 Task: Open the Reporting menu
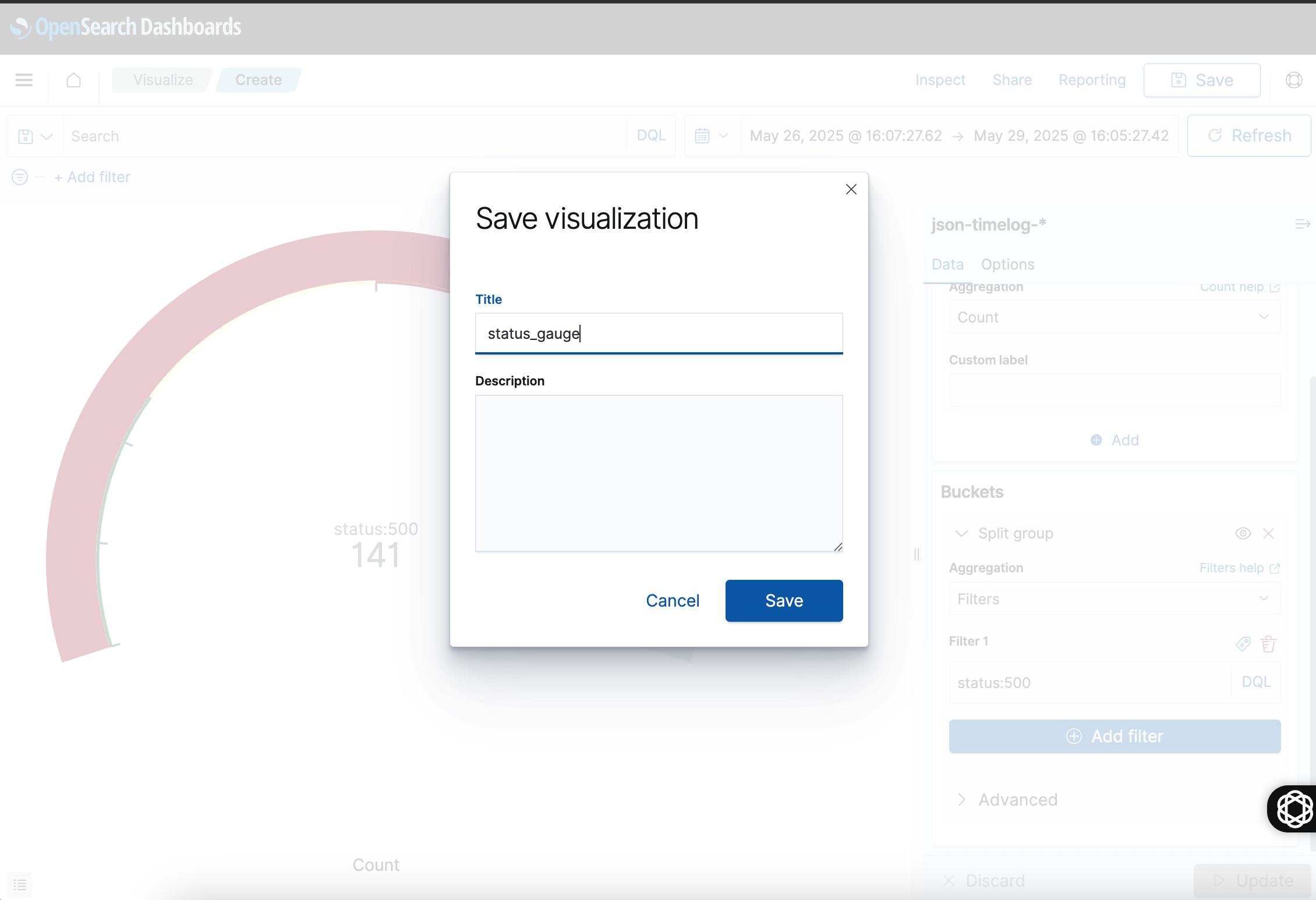coord(1092,80)
